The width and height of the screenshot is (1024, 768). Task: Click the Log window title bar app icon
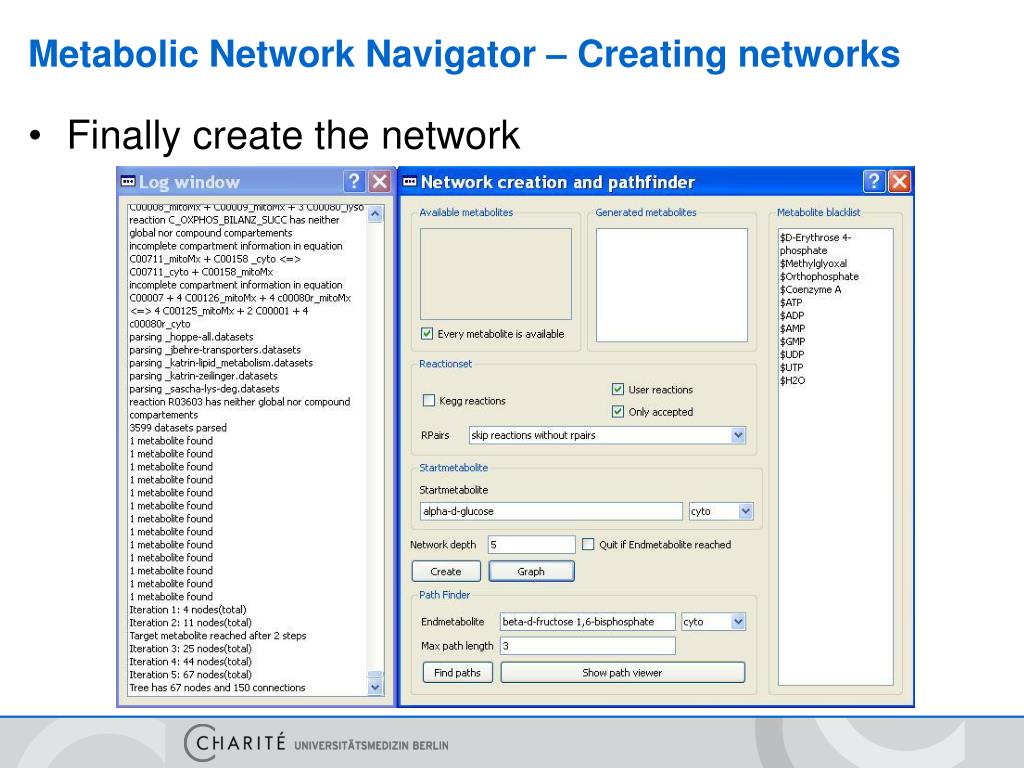pos(127,181)
